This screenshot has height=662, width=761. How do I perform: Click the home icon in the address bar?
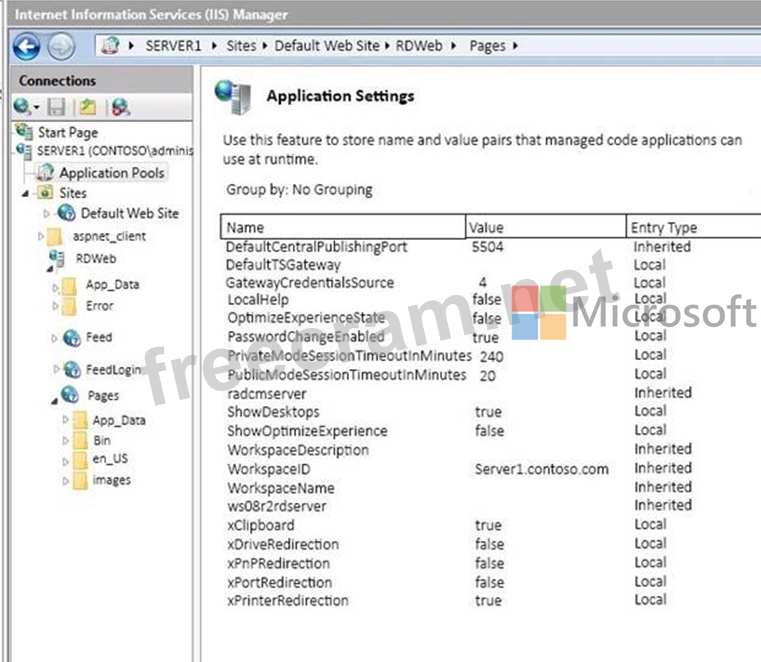click(x=111, y=46)
